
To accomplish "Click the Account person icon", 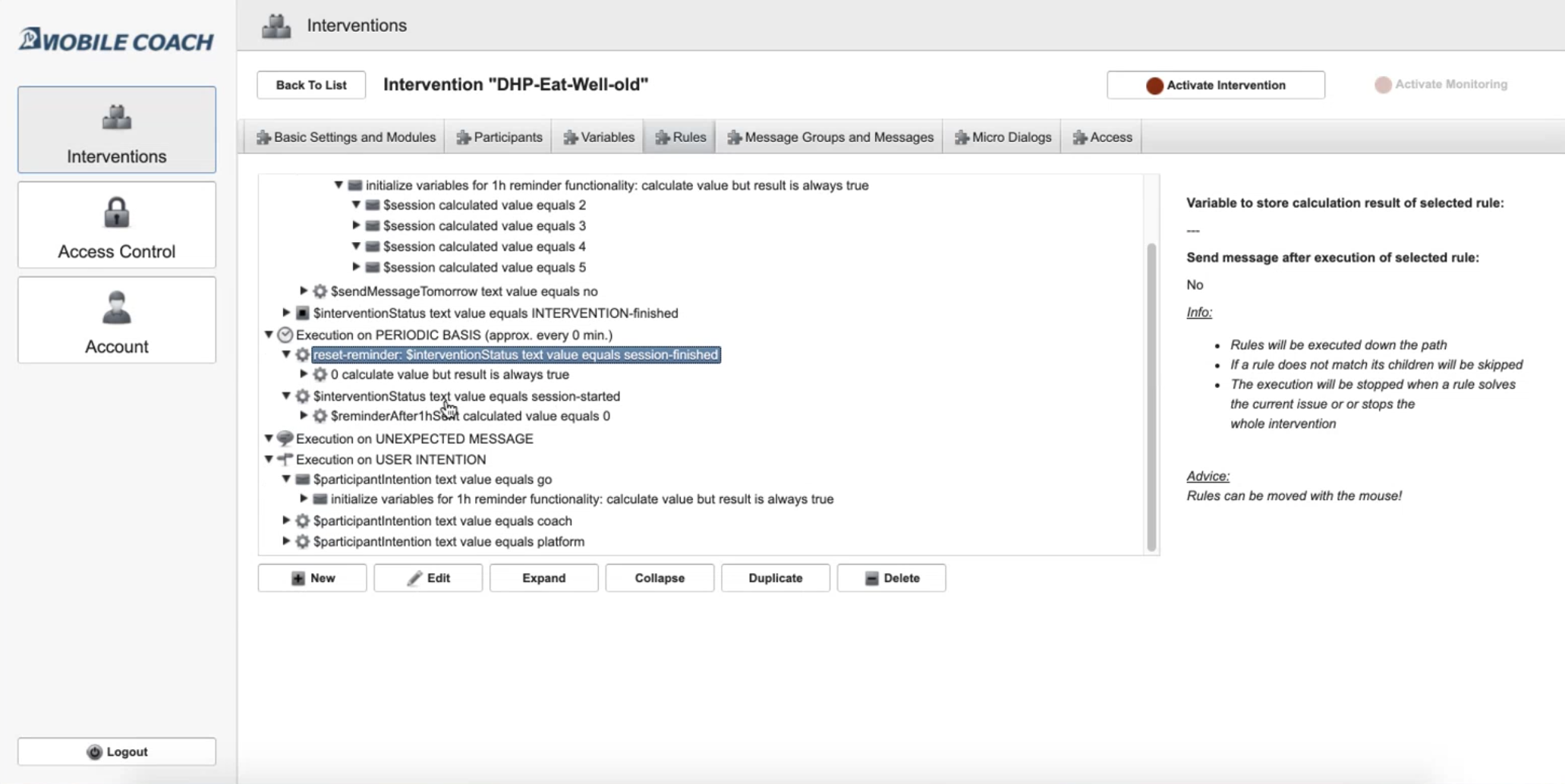I will pyautogui.click(x=117, y=307).
